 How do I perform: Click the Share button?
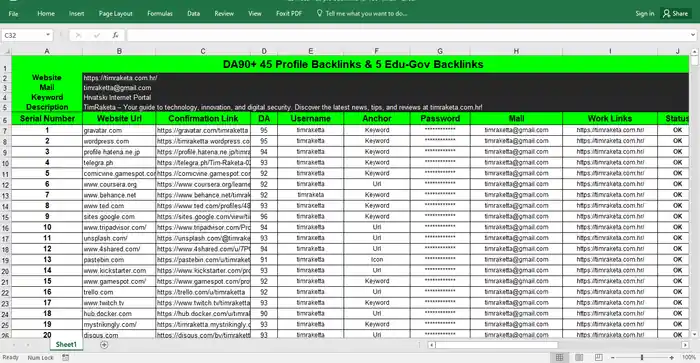pyautogui.click(x=675, y=13)
